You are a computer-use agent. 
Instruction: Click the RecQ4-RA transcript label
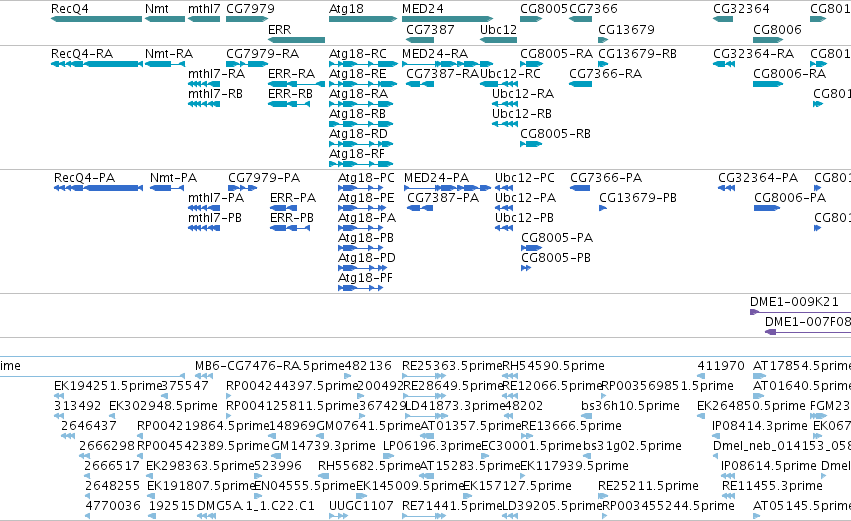click(x=82, y=54)
